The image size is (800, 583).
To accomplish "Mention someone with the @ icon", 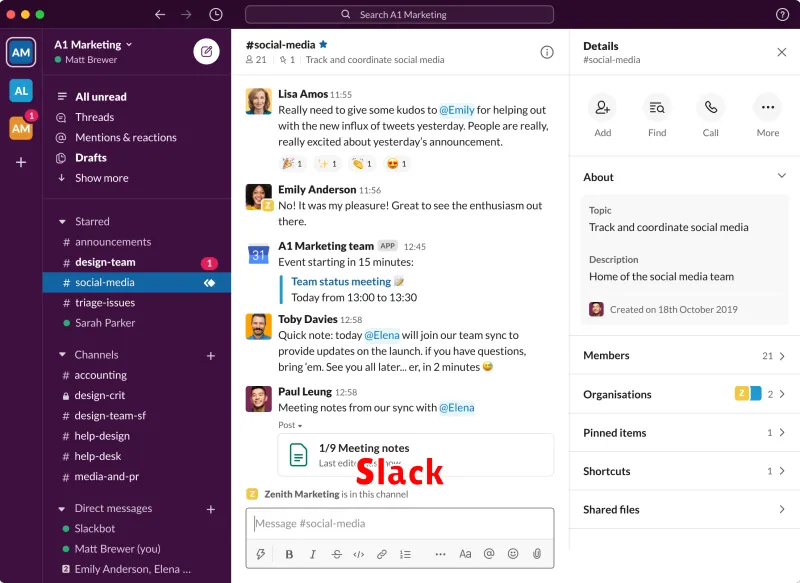I will click(x=489, y=554).
